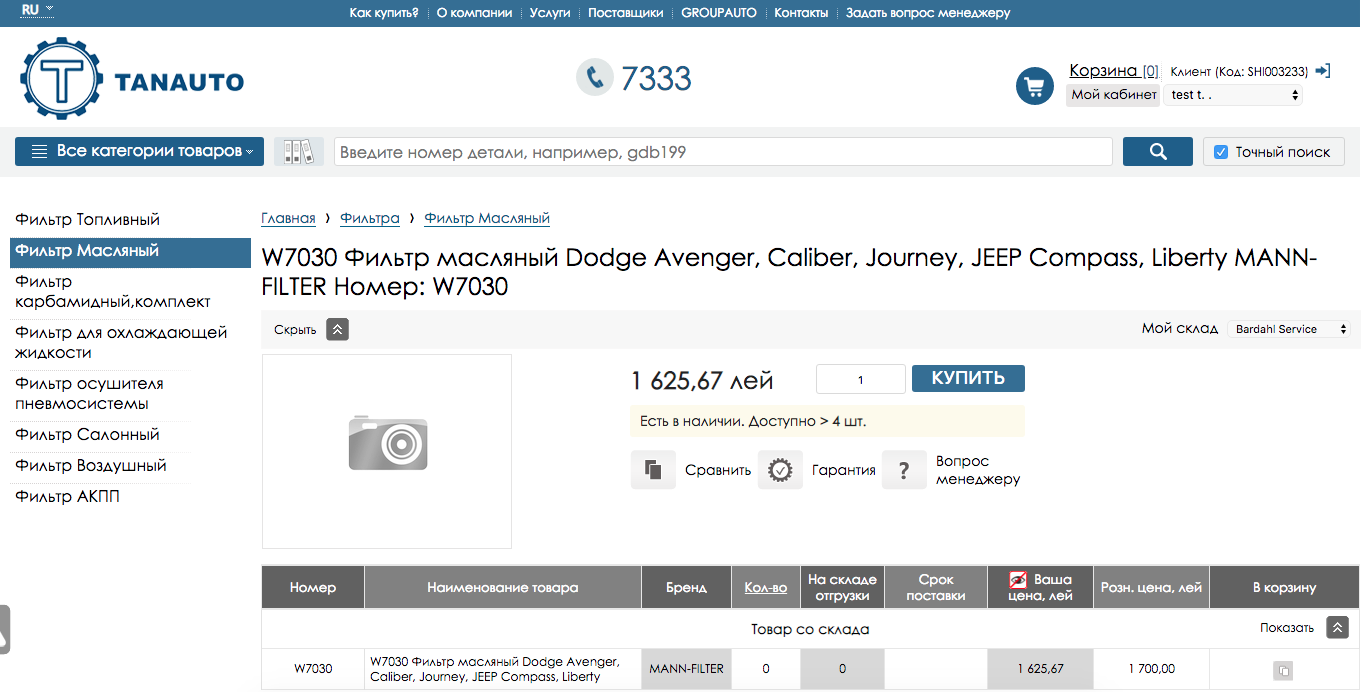Open the Мой склад warehouse dropdown
The image size is (1361, 692).
pyautogui.click(x=1288, y=329)
